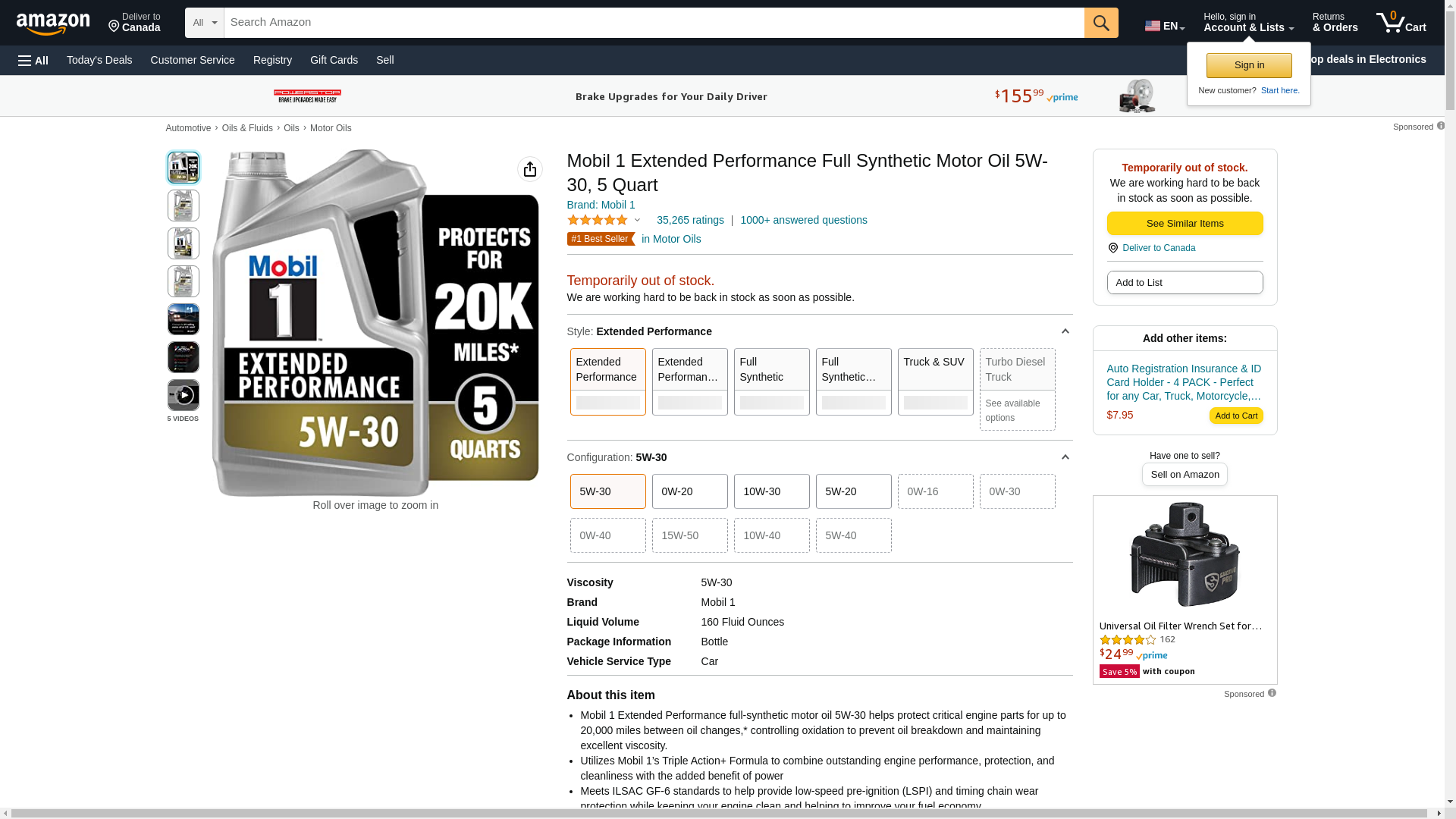Click the share icon on product image

[x=529, y=169]
